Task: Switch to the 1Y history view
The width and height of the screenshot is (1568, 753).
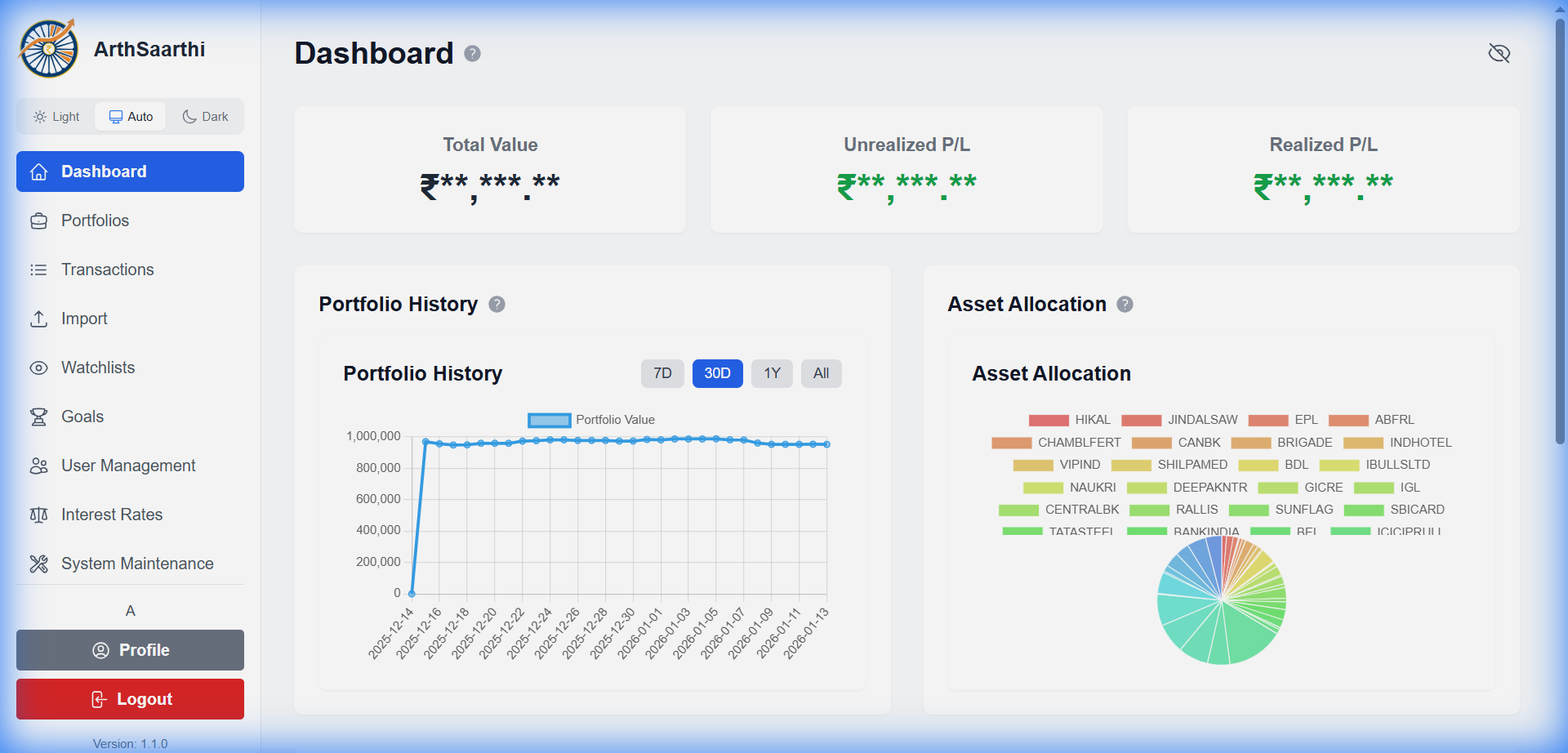Action: (771, 373)
